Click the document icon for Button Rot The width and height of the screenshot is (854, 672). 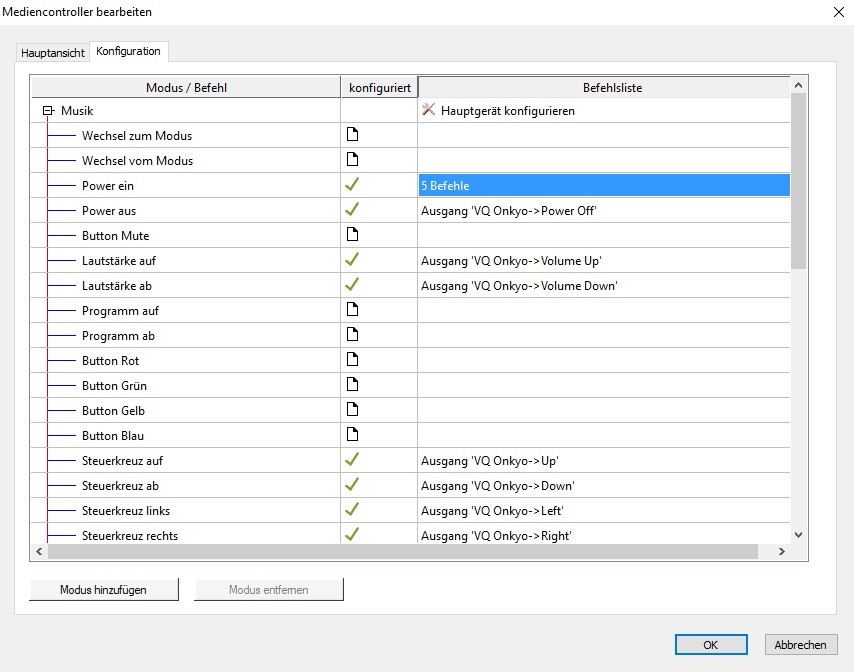coord(351,360)
